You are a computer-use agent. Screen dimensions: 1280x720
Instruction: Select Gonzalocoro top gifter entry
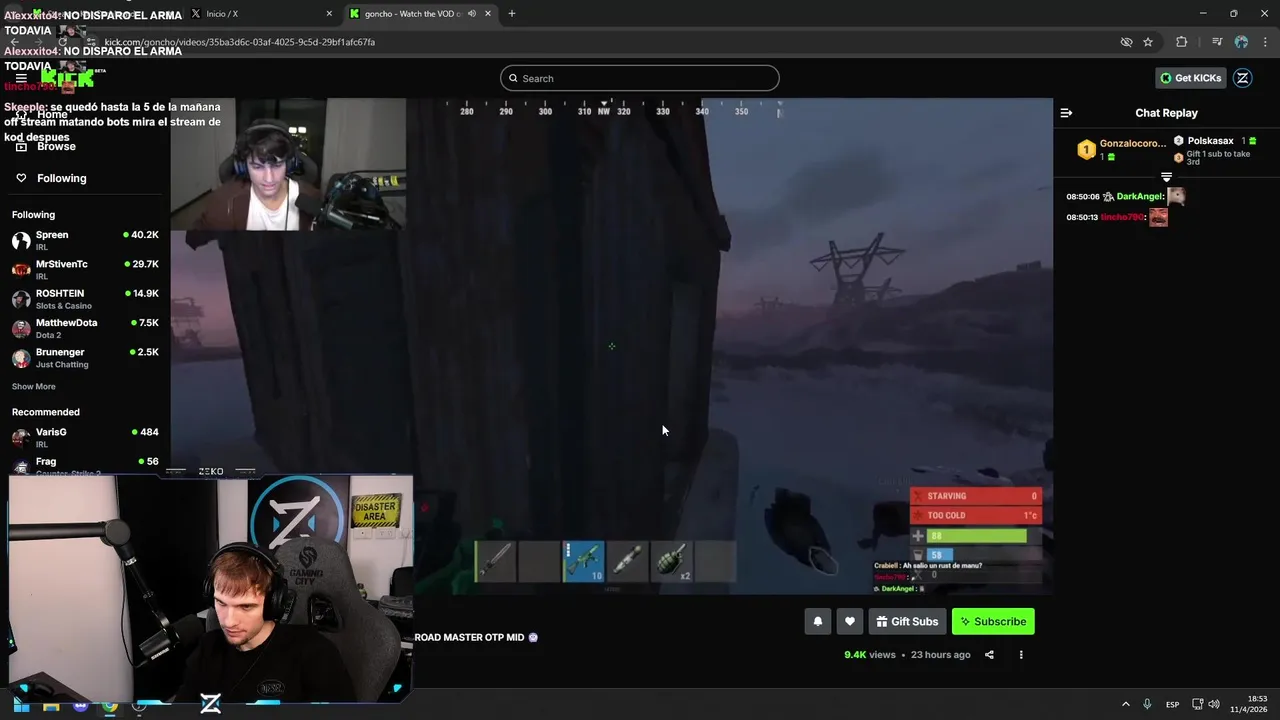1121,150
